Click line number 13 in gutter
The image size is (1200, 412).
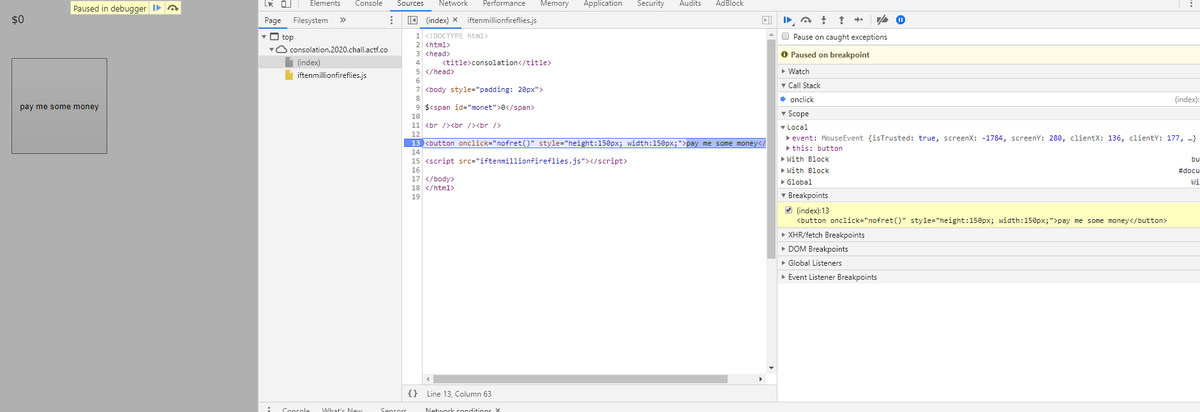[414, 144]
